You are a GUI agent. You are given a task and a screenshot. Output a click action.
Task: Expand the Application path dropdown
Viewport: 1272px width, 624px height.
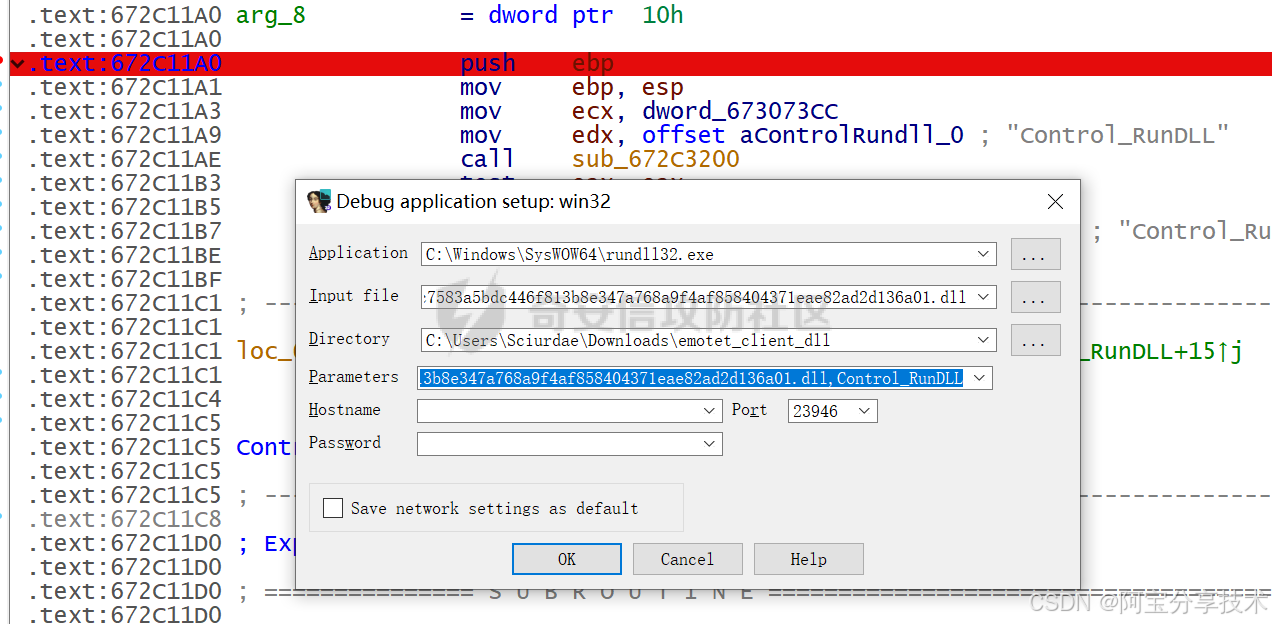[x=984, y=254]
